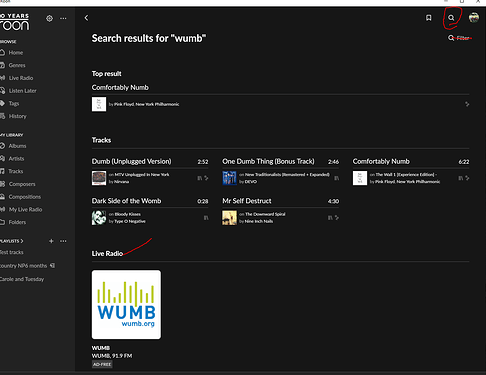This screenshot has height=375, width=486.
Task: Click the New Traditionalists album art
Action: click(229, 178)
